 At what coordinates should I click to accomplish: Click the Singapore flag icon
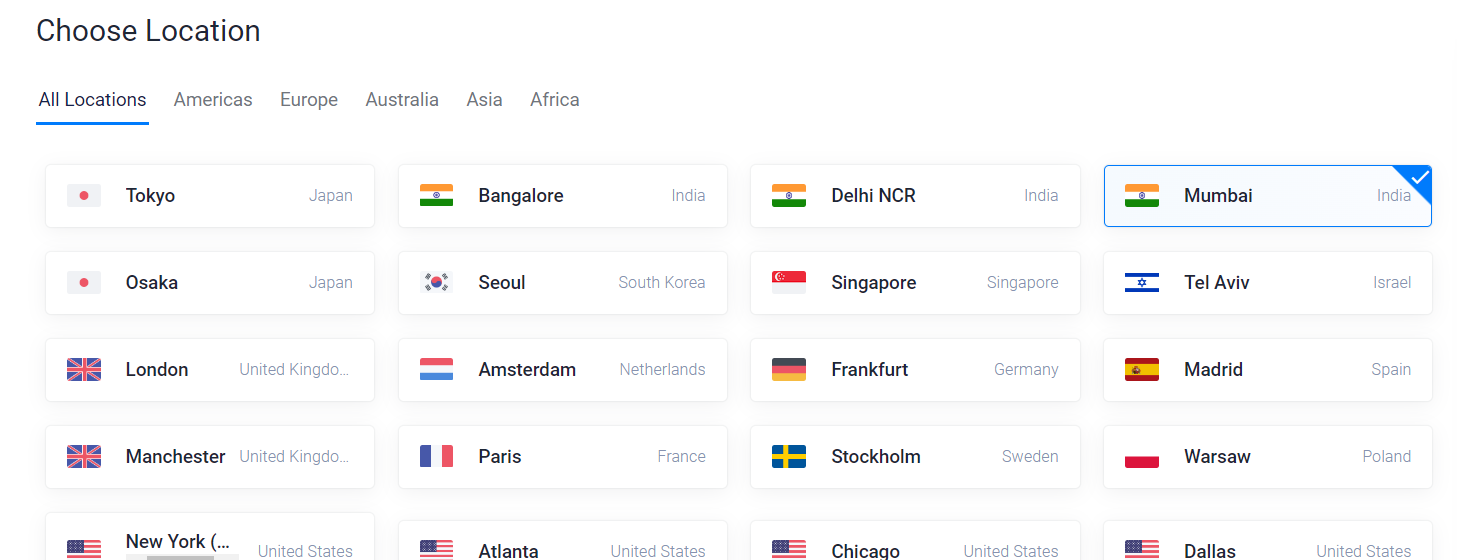[789, 283]
